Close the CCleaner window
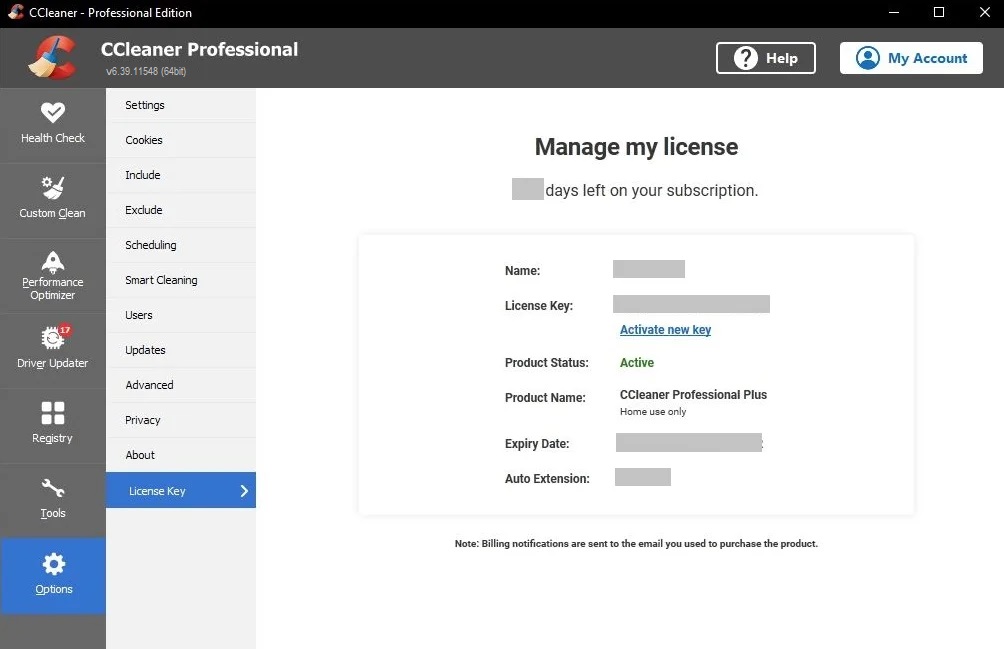The image size is (1004, 649). click(984, 13)
